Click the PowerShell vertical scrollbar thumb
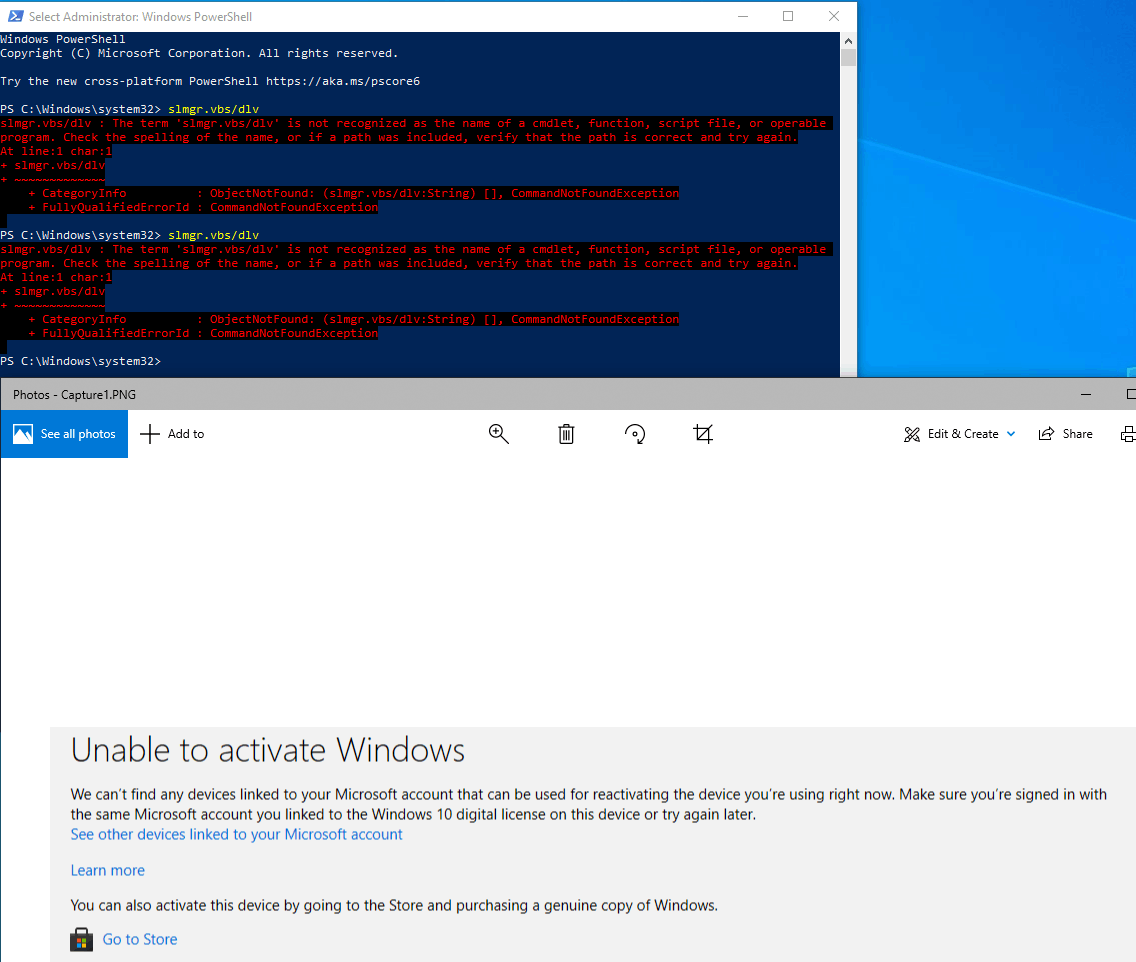Screen dimensions: 1136x962 pyautogui.click(x=848, y=57)
